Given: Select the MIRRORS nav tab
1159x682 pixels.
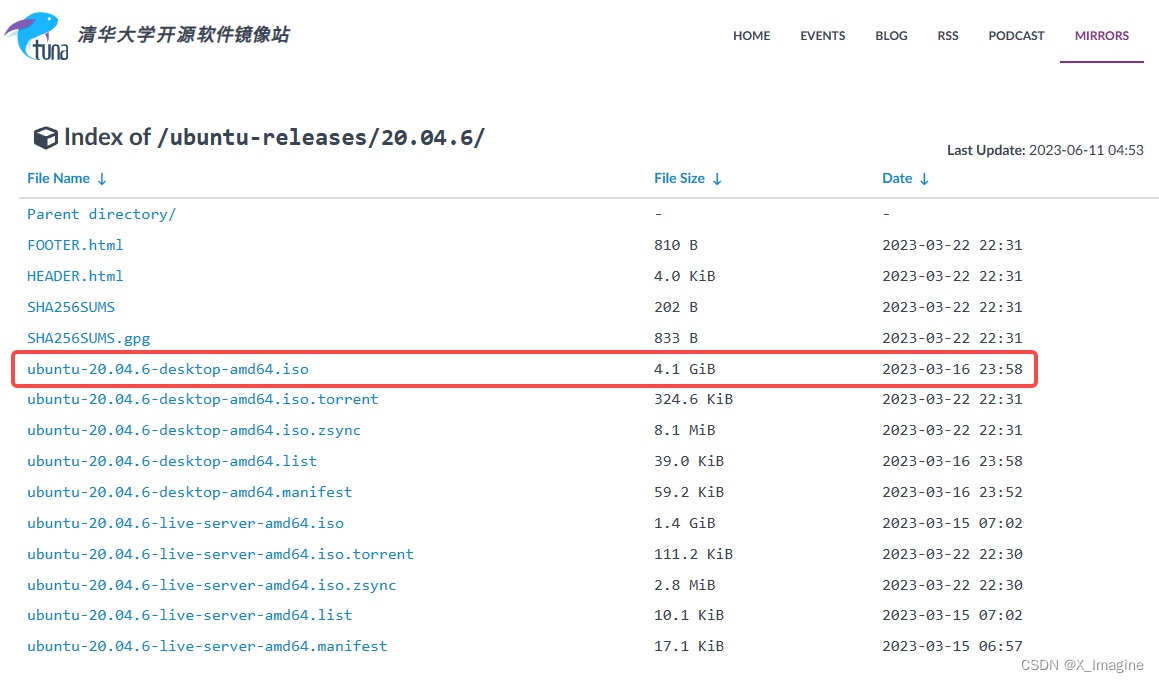Looking at the screenshot, I should point(1101,35).
